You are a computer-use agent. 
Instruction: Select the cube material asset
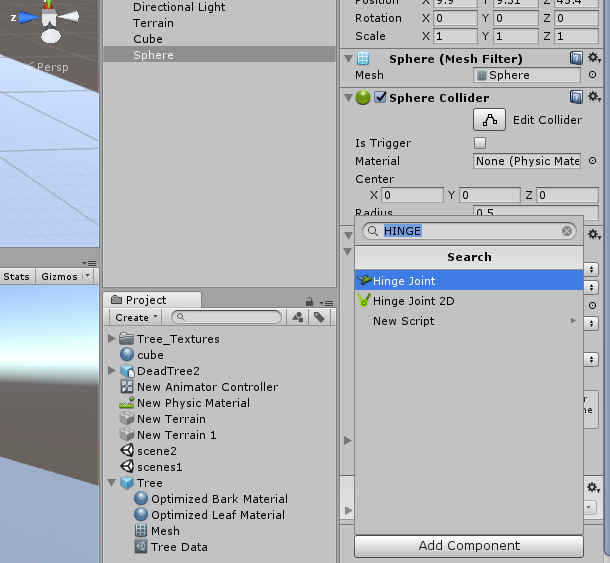(142, 355)
